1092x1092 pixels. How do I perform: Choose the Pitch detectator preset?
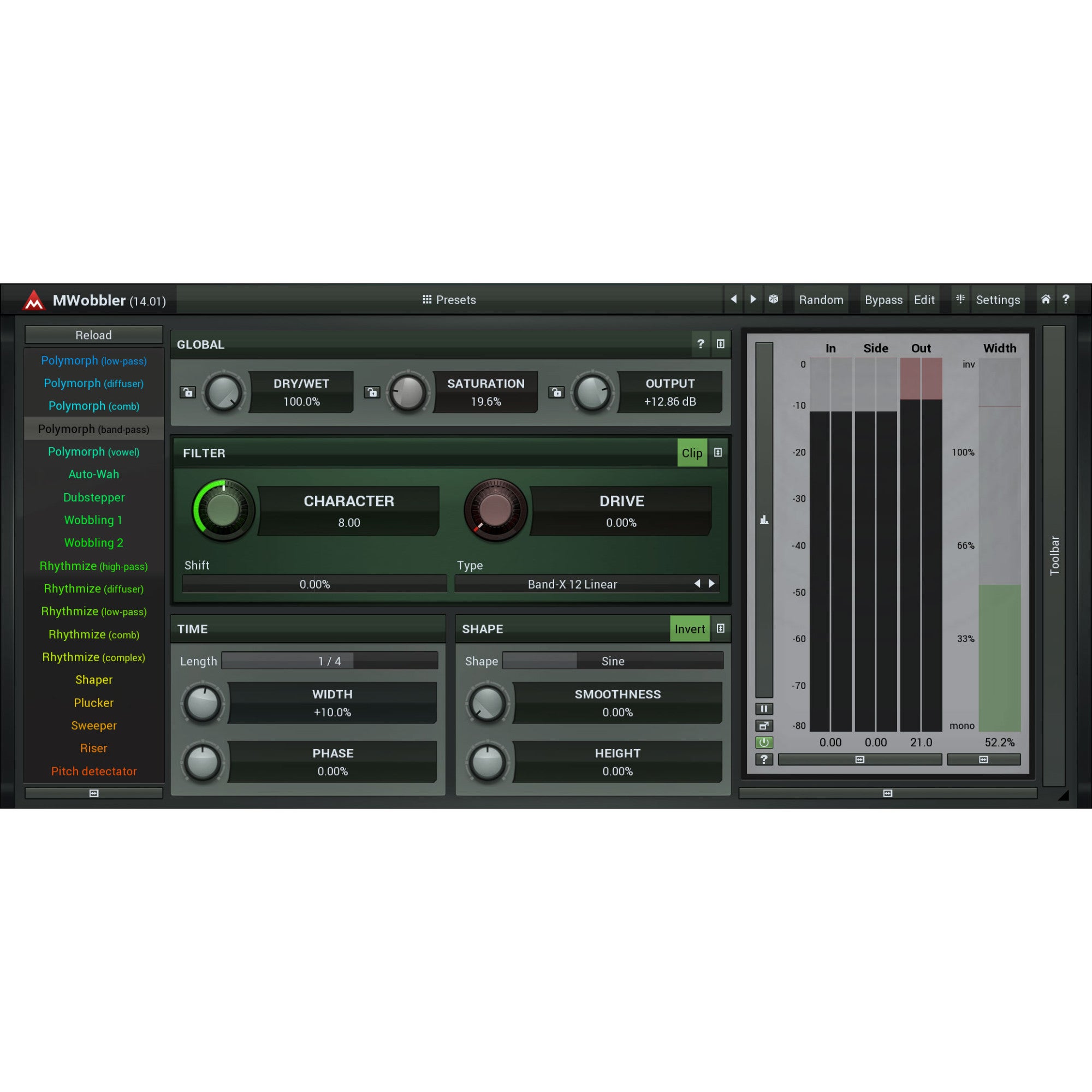click(x=94, y=771)
